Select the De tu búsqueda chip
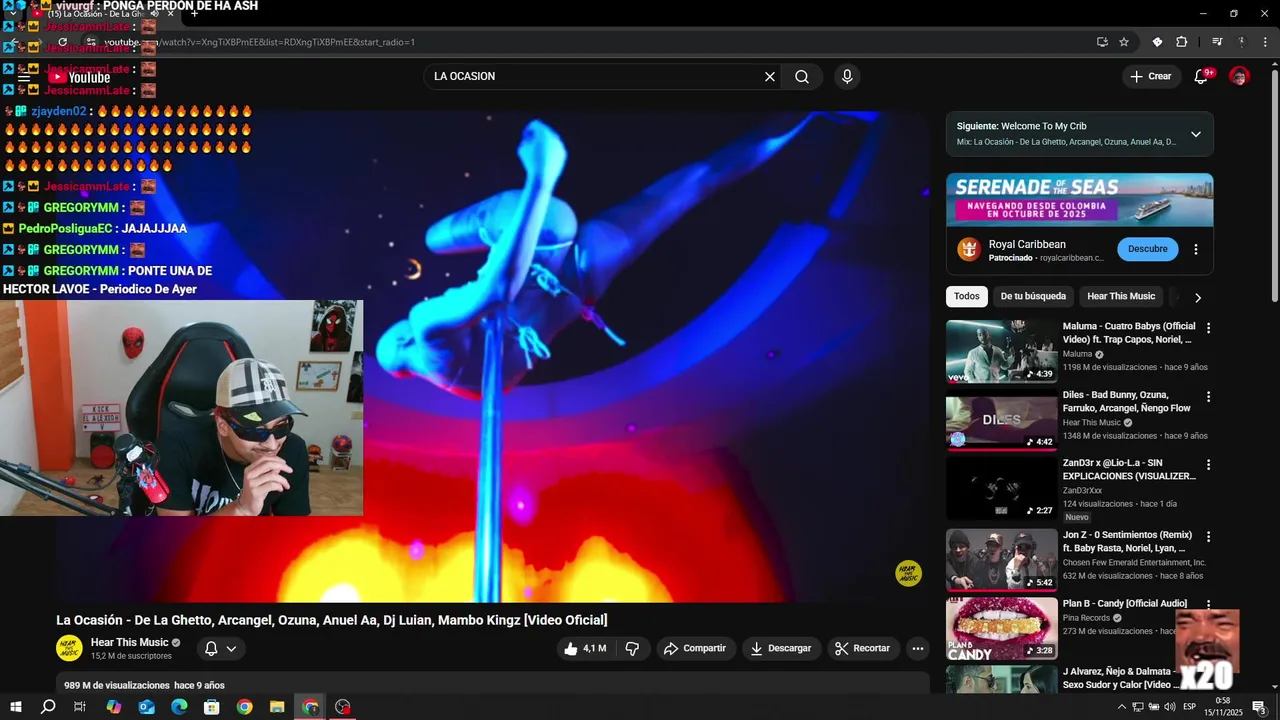 (1033, 296)
